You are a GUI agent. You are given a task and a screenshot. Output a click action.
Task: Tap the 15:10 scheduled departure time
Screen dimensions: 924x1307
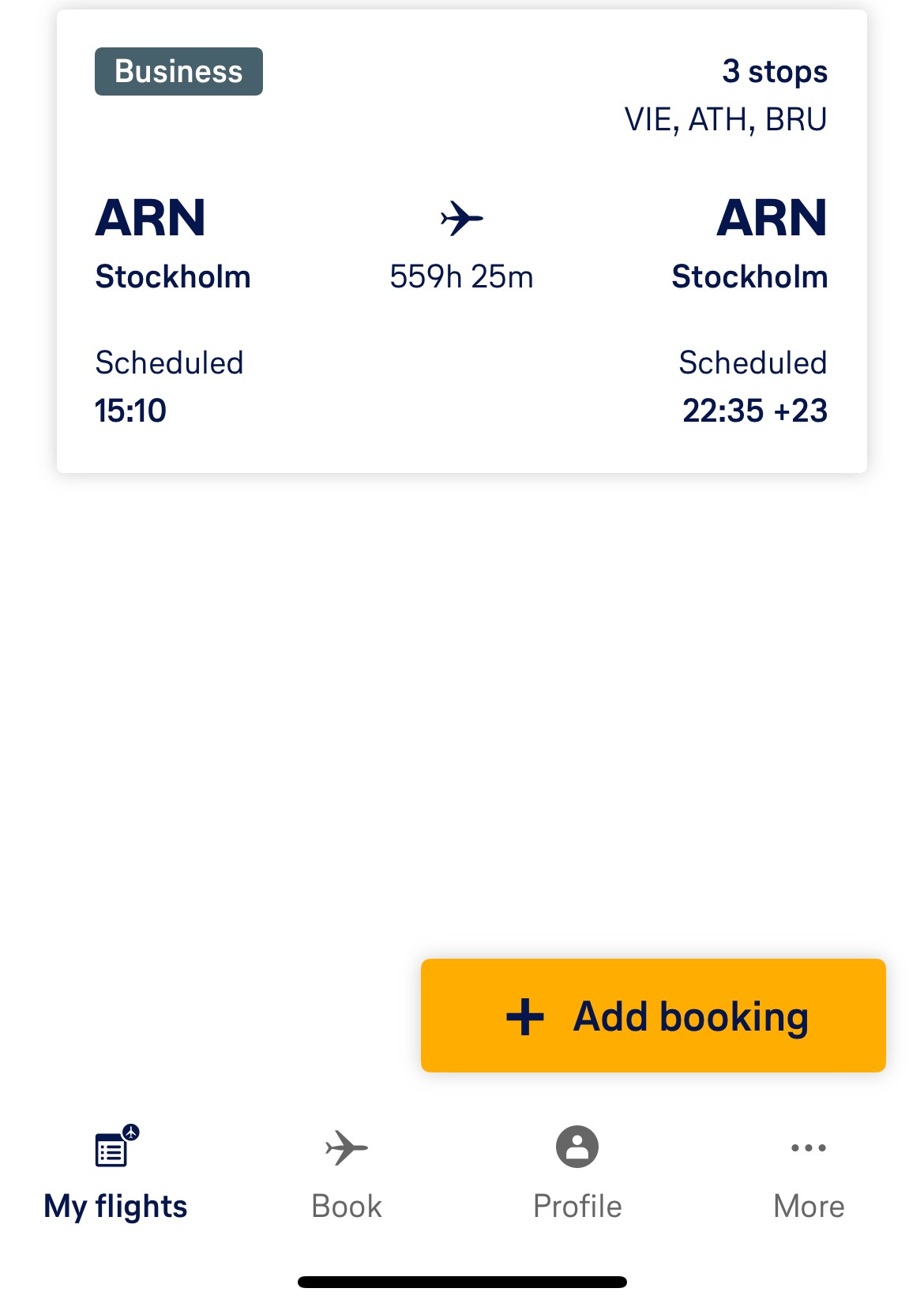tap(131, 411)
